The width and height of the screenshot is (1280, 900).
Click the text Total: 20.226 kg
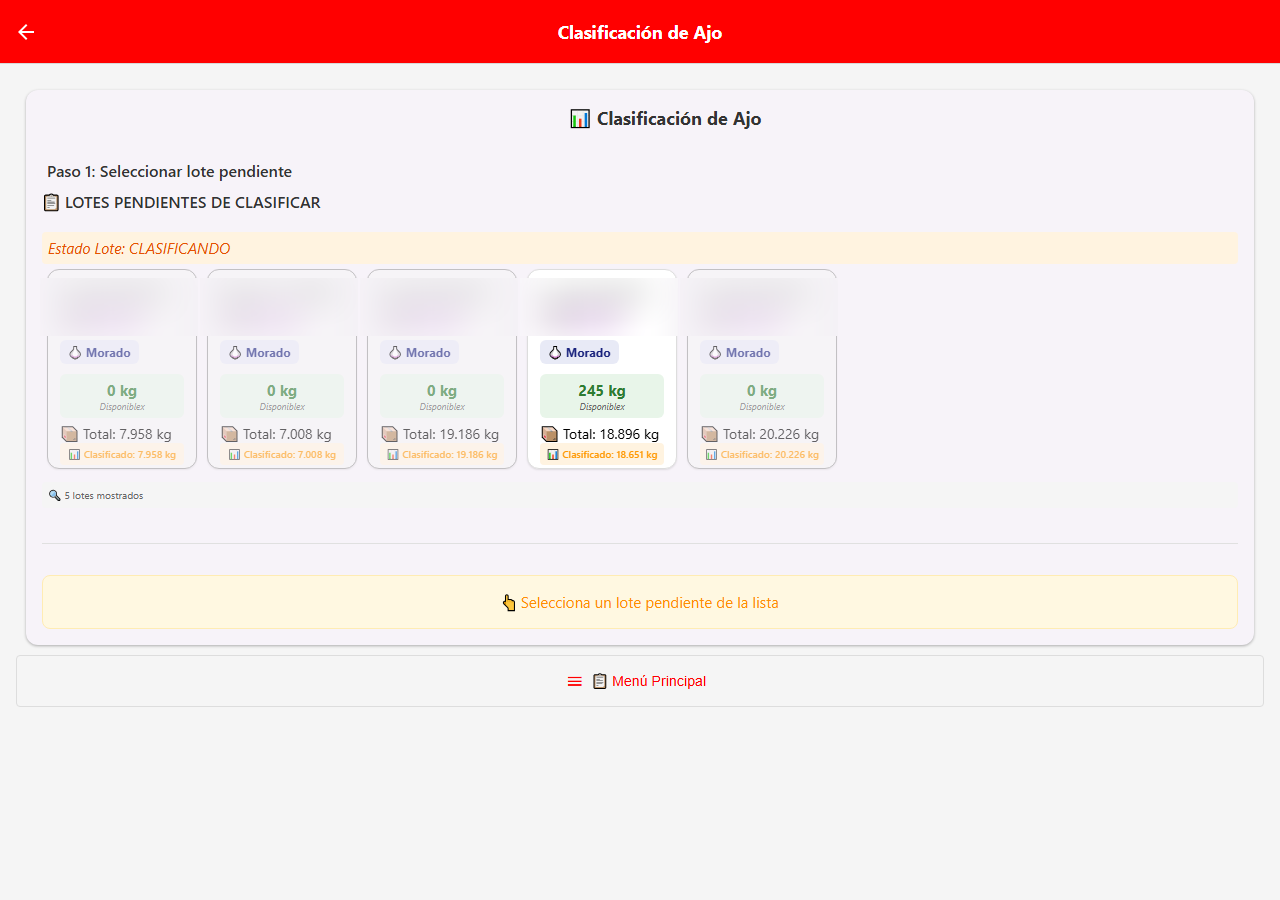tap(771, 434)
